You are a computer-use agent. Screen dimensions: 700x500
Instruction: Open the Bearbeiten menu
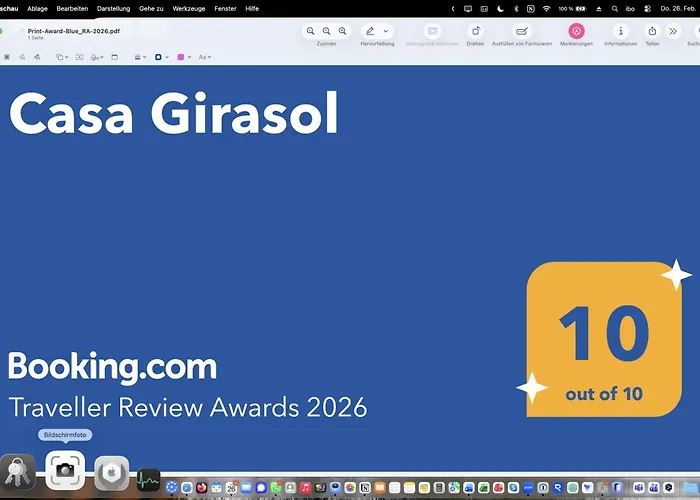tap(72, 8)
